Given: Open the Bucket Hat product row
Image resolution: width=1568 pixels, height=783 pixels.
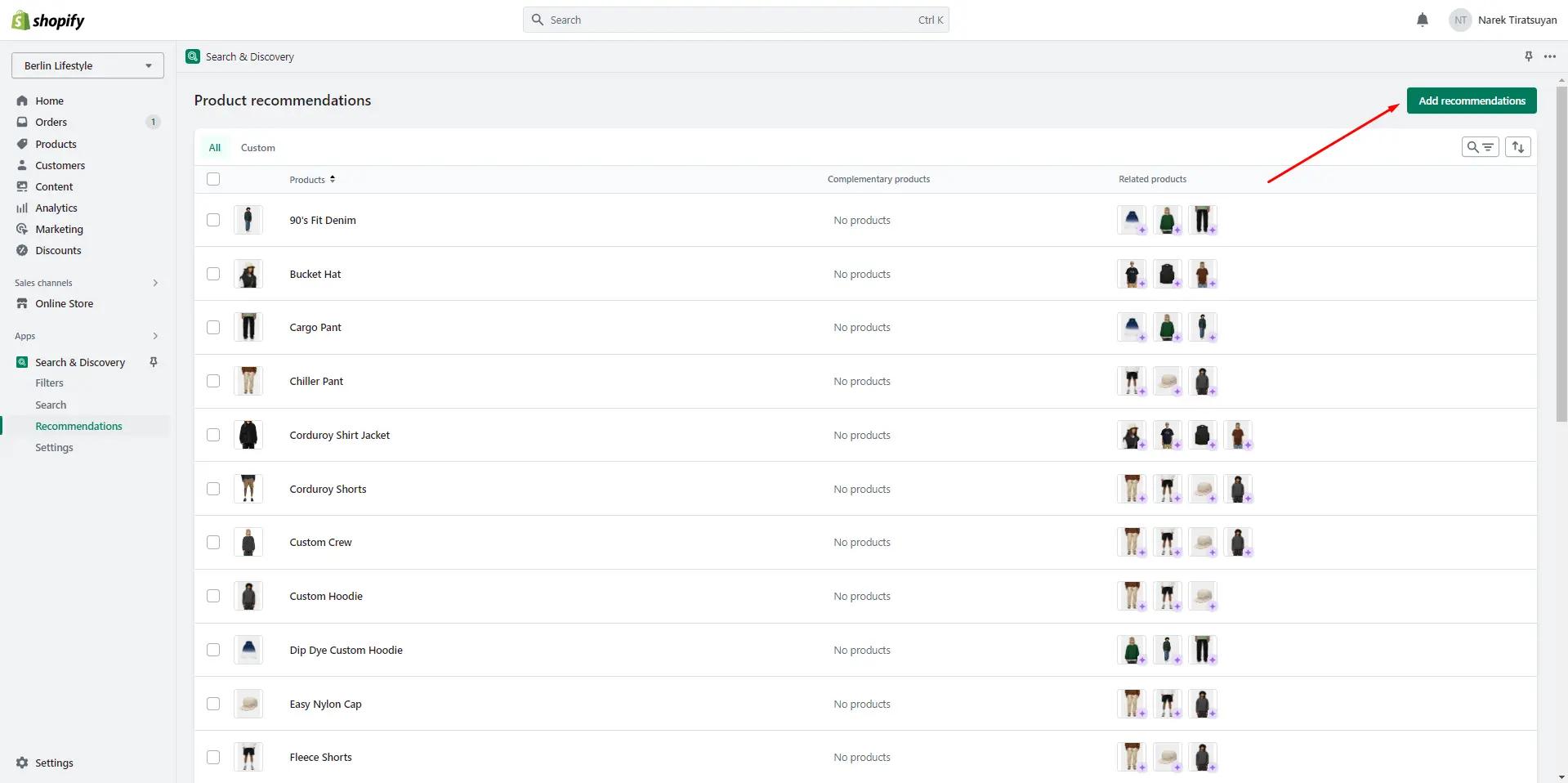Looking at the screenshot, I should [x=315, y=275].
